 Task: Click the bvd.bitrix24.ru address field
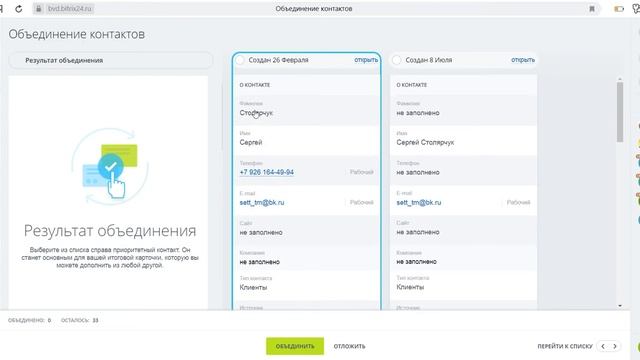click(x=70, y=9)
